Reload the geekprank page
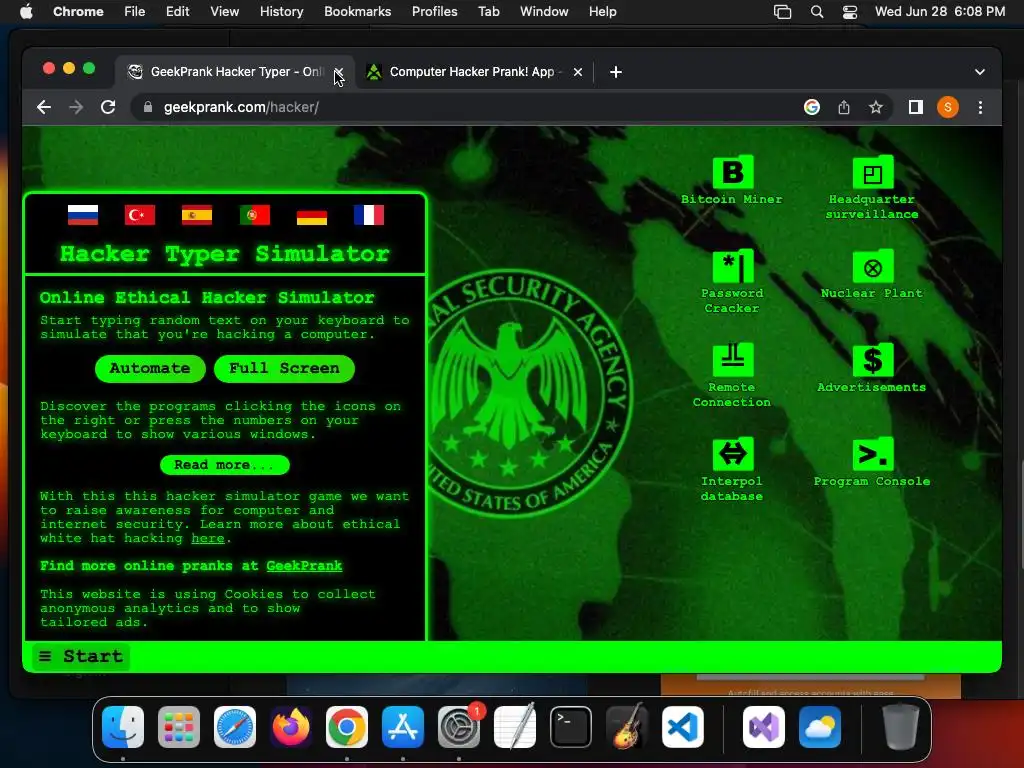1024x768 pixels. [108, 107]
